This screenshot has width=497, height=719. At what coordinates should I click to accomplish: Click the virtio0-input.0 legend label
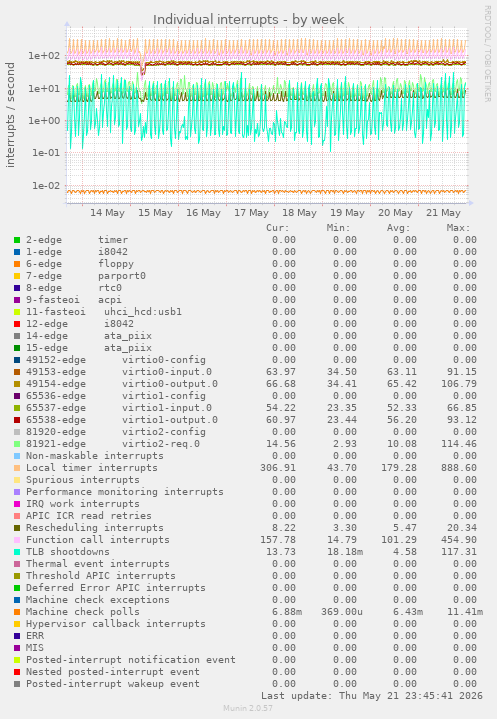tap(167, 372)
